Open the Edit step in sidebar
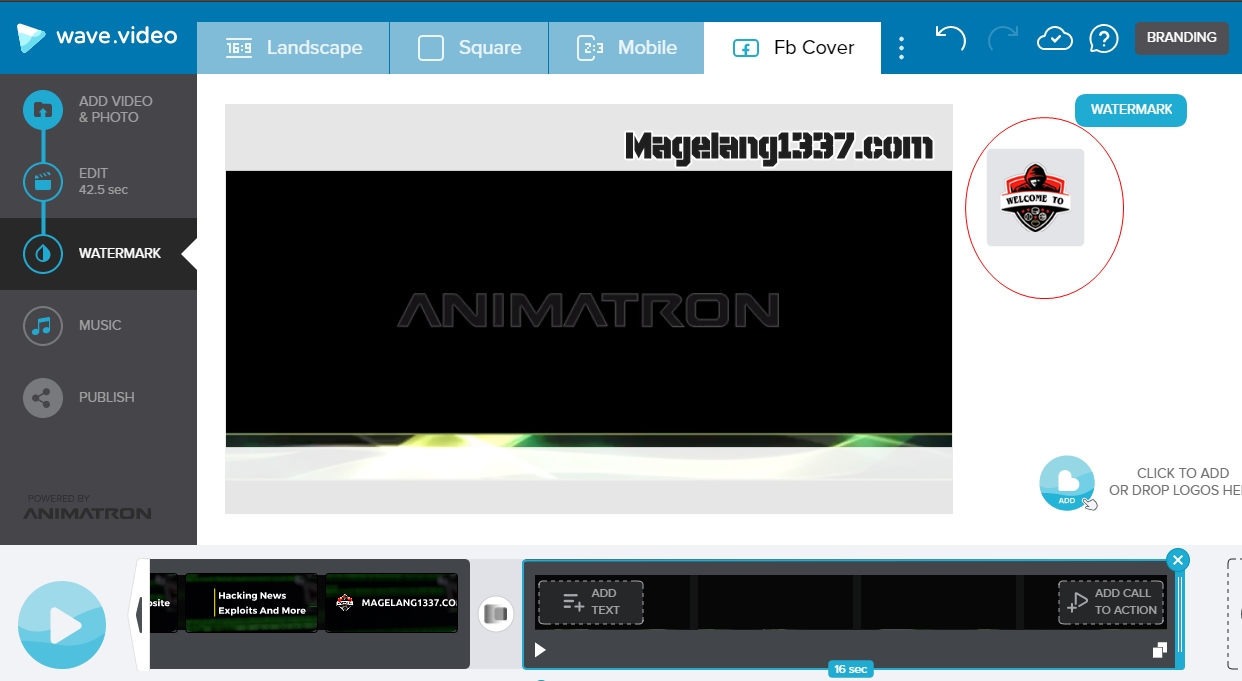Image resolution: width=1242 pixels, height=681 pixels. click(98, 182)
